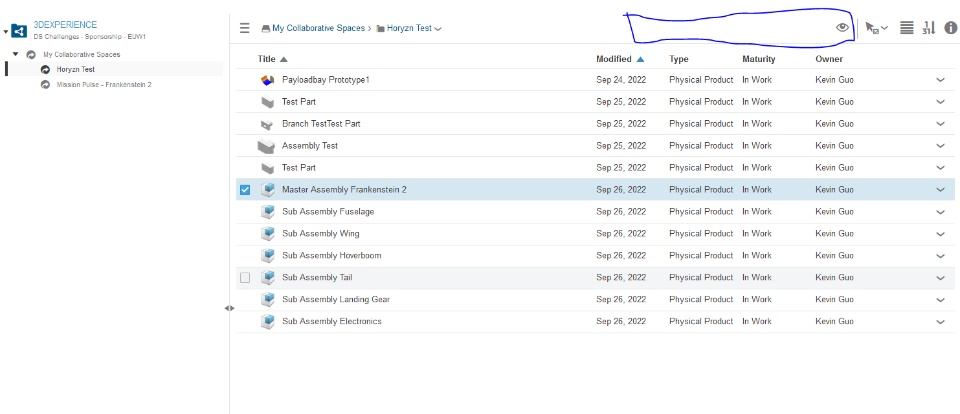Sort by the Modified column header

click(x=614, y=59)
